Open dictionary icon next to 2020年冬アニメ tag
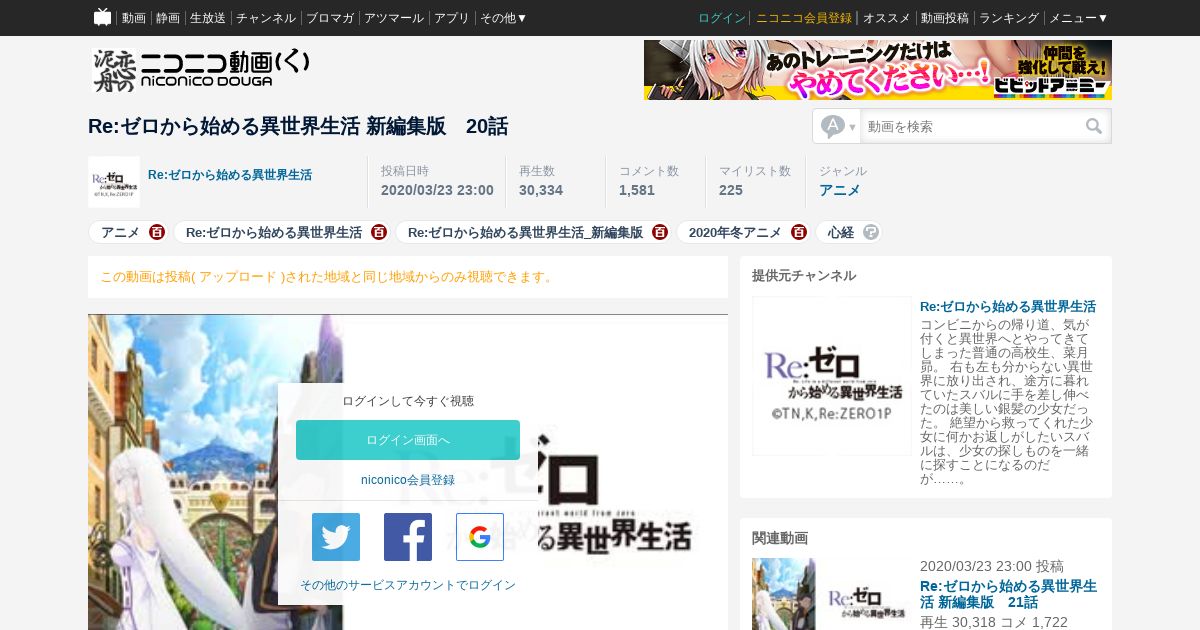1200x630 pixels. pos(799,232)
